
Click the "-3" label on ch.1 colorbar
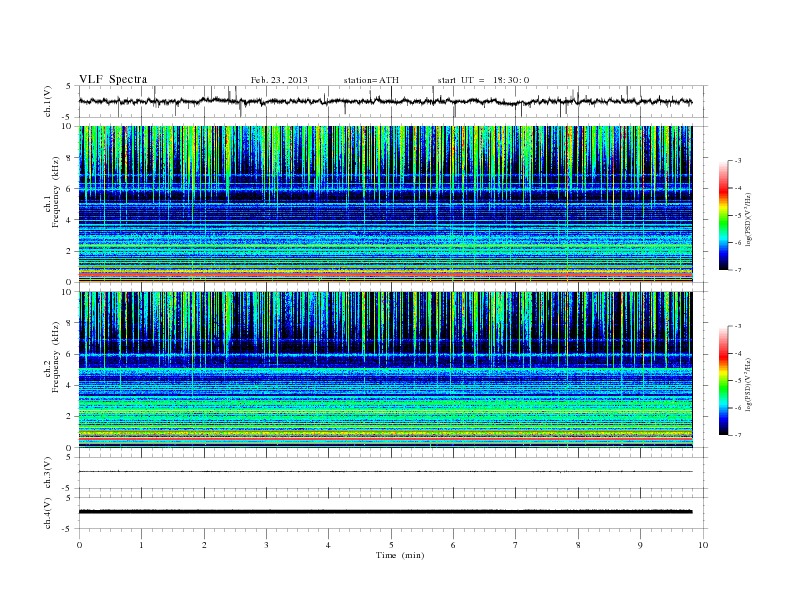(x=738, y=161)
